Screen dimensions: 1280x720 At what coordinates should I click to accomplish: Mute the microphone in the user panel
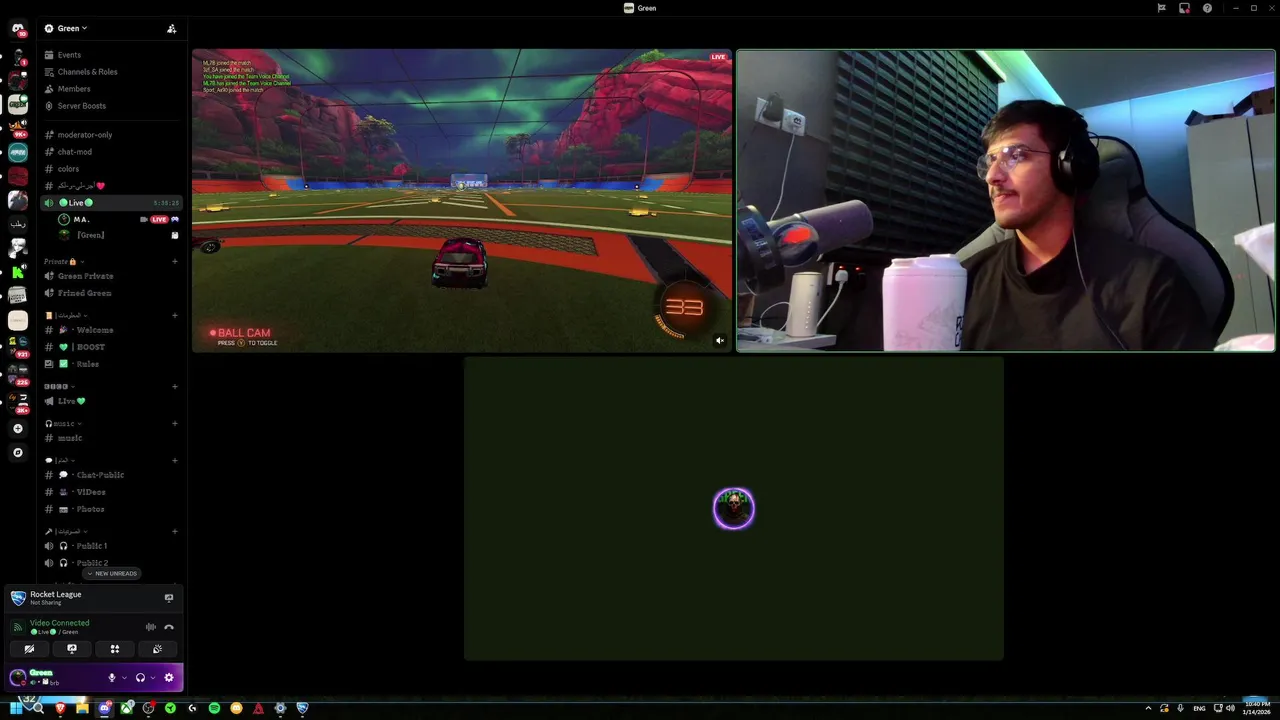click(112, 677)
